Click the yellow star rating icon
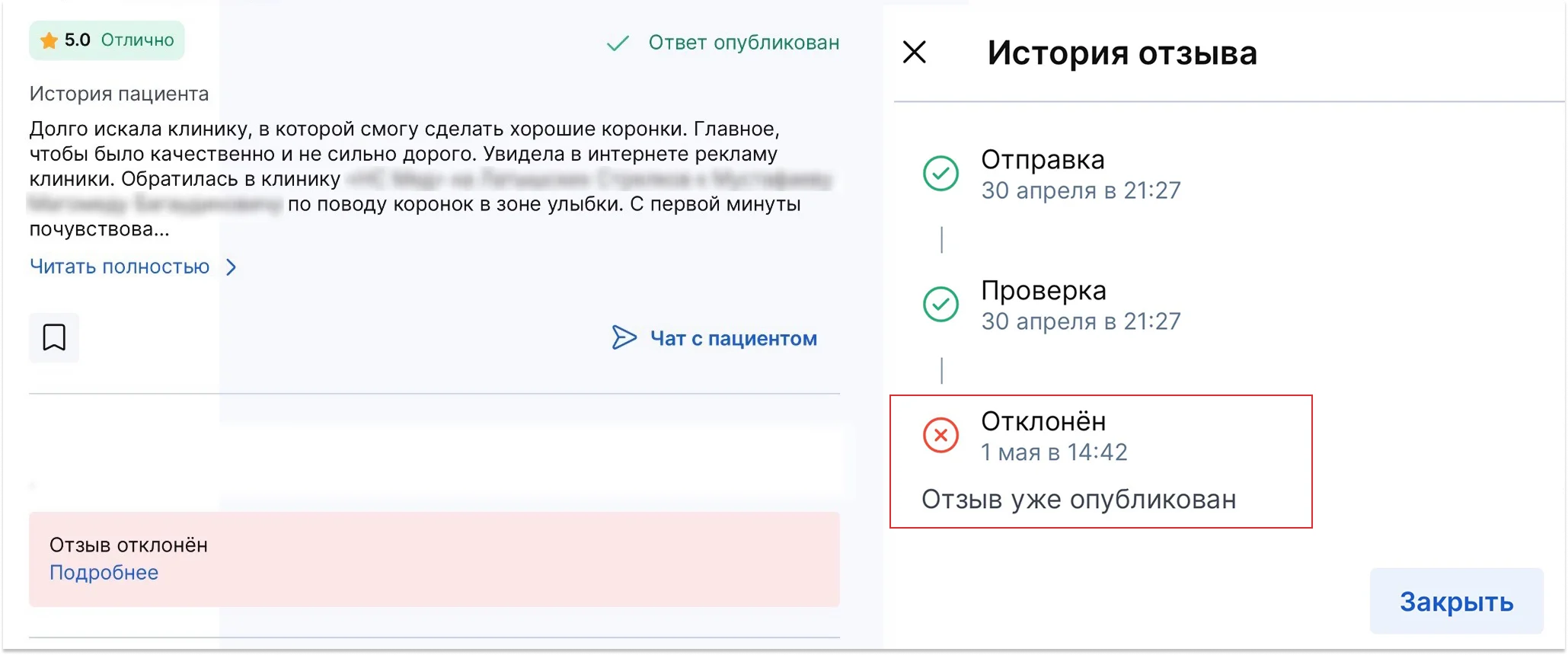 pyautogui.click(x=49, y=40)
